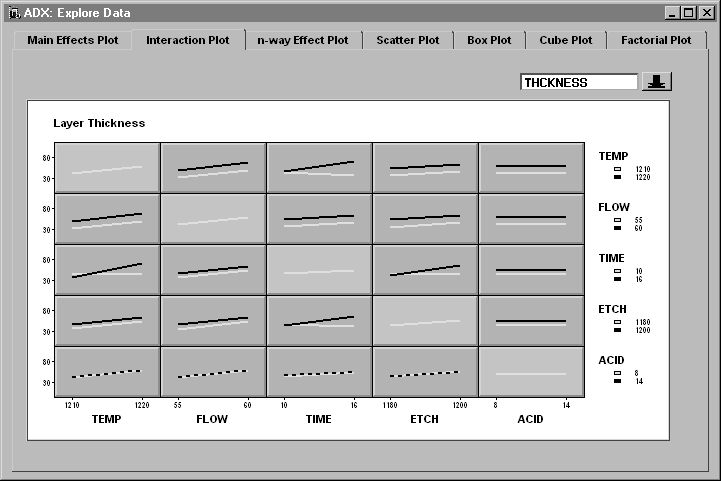This screenshot has height=481, width=721.
Task: Click the TIME by TIME diagonal plot cell
Action: coord(319,270)
